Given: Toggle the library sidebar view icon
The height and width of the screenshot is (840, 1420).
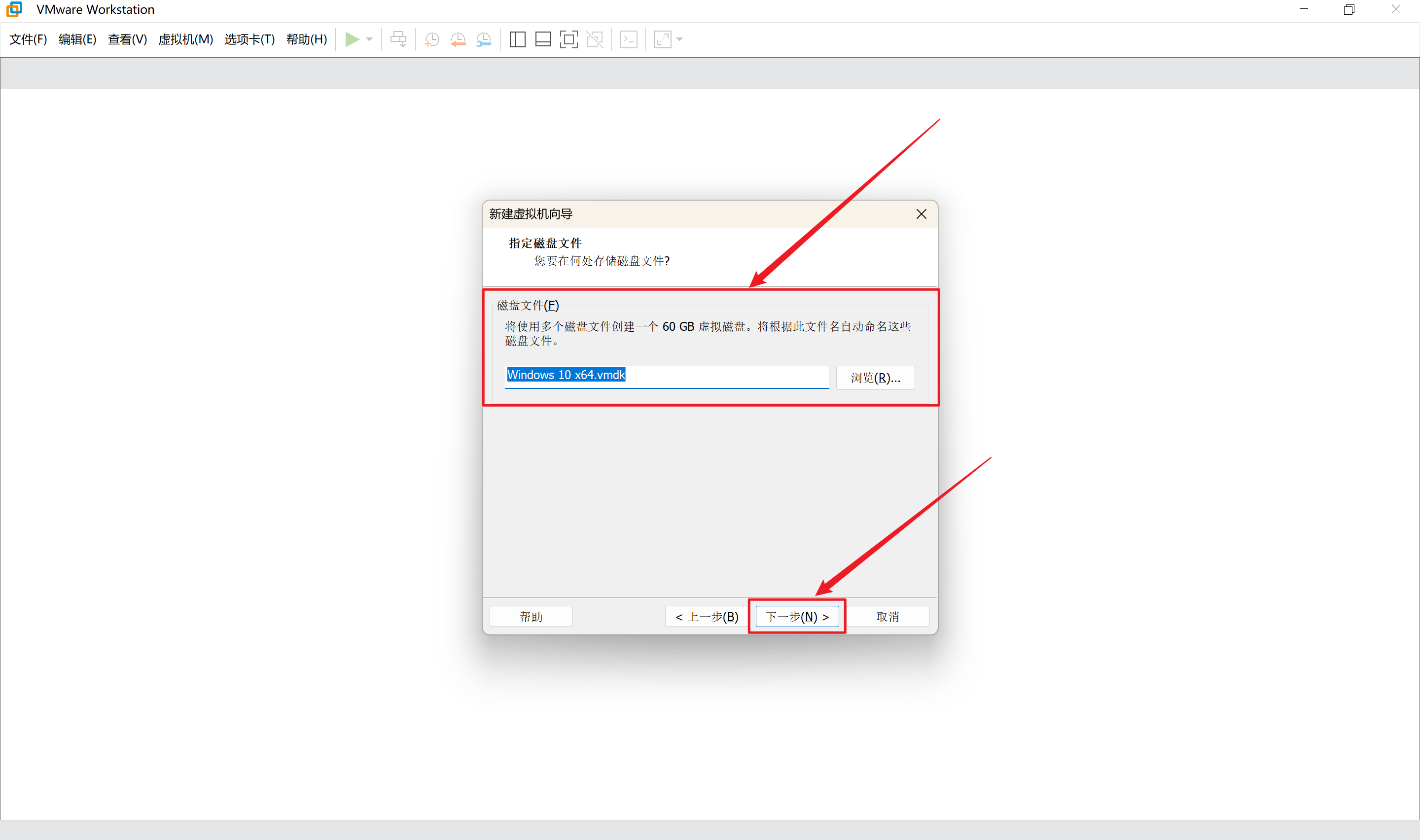Looking at the screenshot, I should [517, 39].
